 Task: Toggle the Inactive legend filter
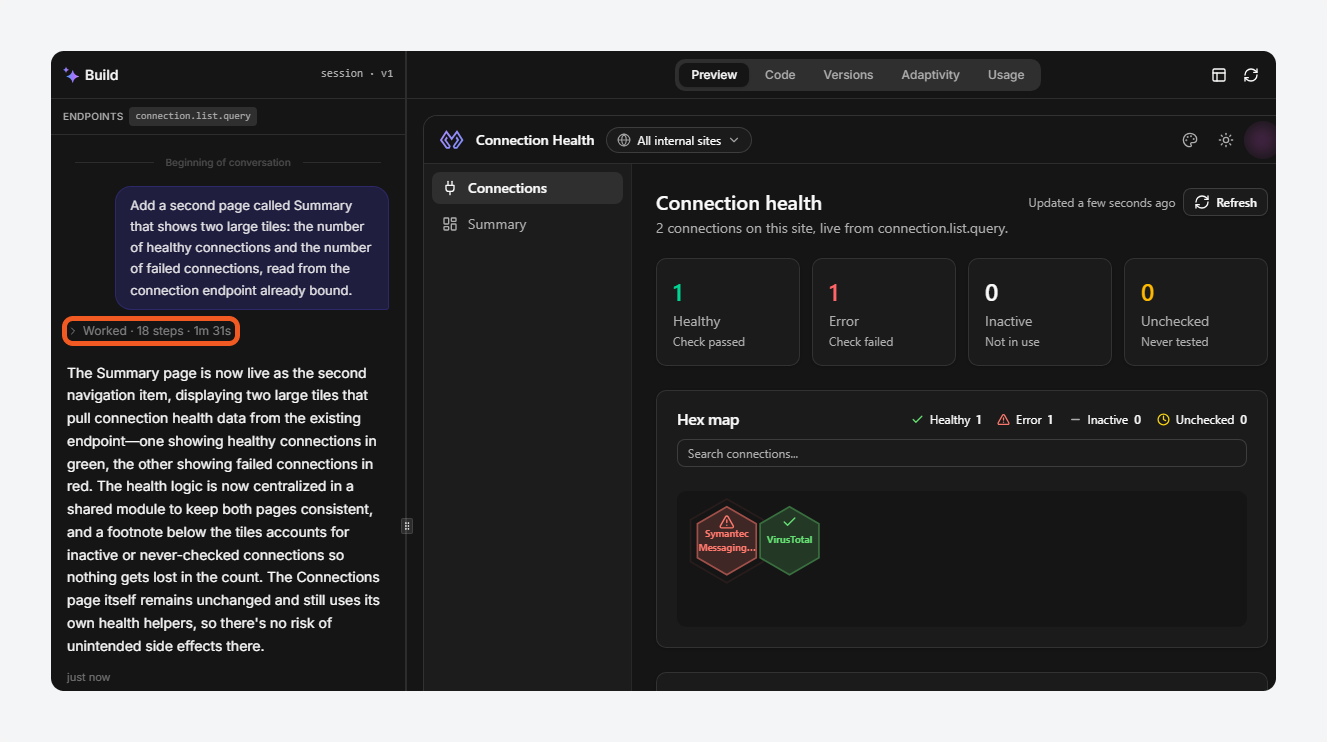[1105, 420]
